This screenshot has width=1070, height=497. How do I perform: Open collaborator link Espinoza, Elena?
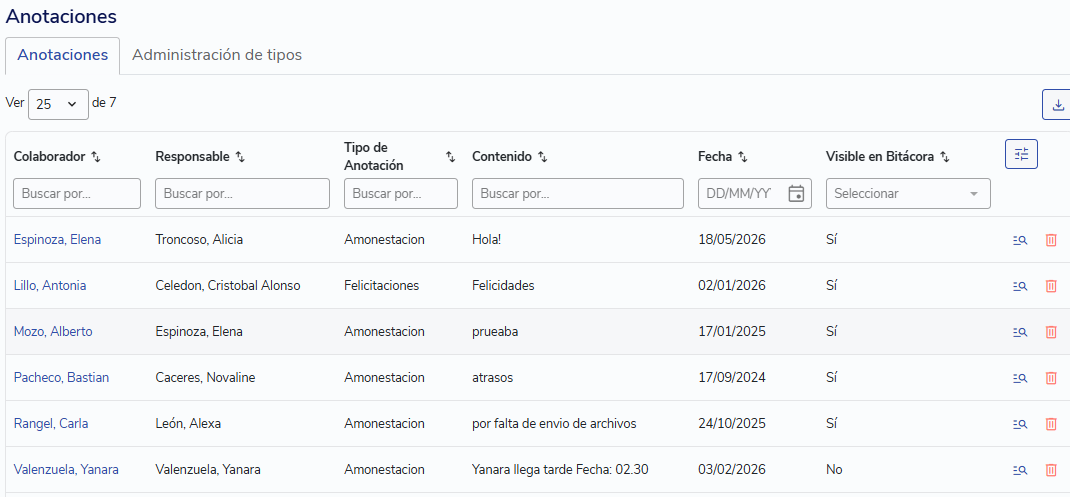[57, 240]
